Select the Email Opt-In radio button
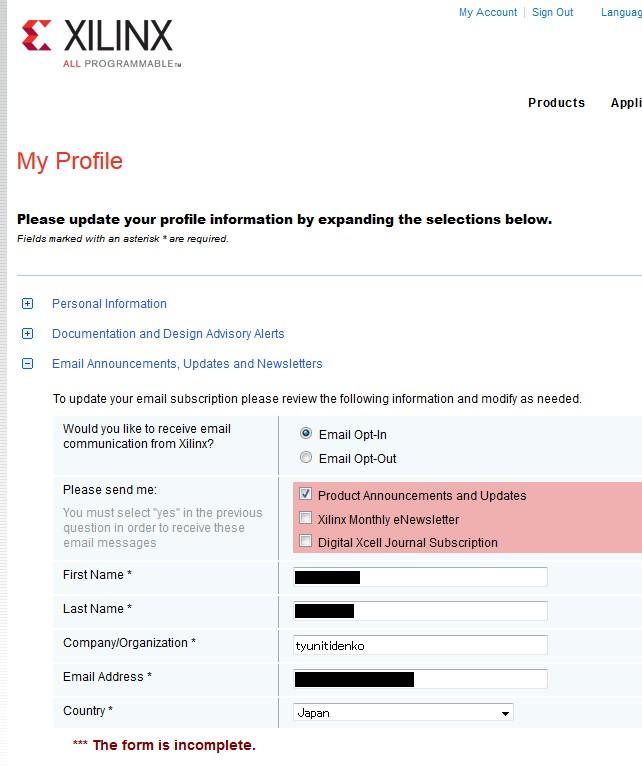This screenshot has width=642, height=766. (x=306, y=433)
